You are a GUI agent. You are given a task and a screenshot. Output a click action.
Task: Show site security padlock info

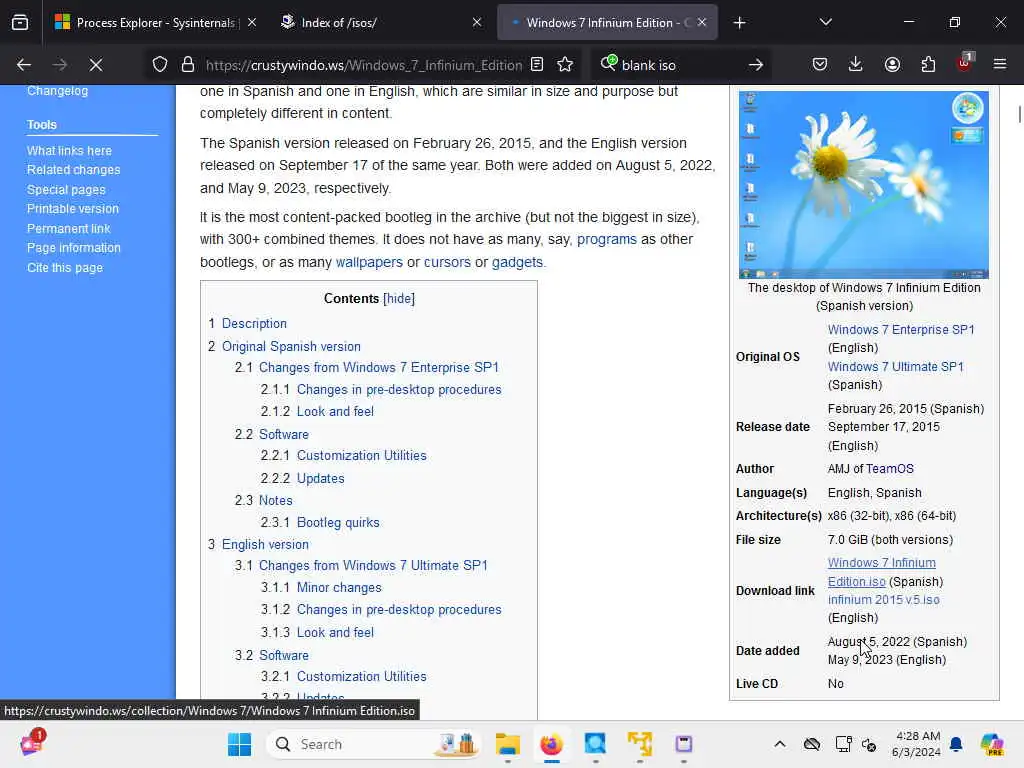click(188, 65)
